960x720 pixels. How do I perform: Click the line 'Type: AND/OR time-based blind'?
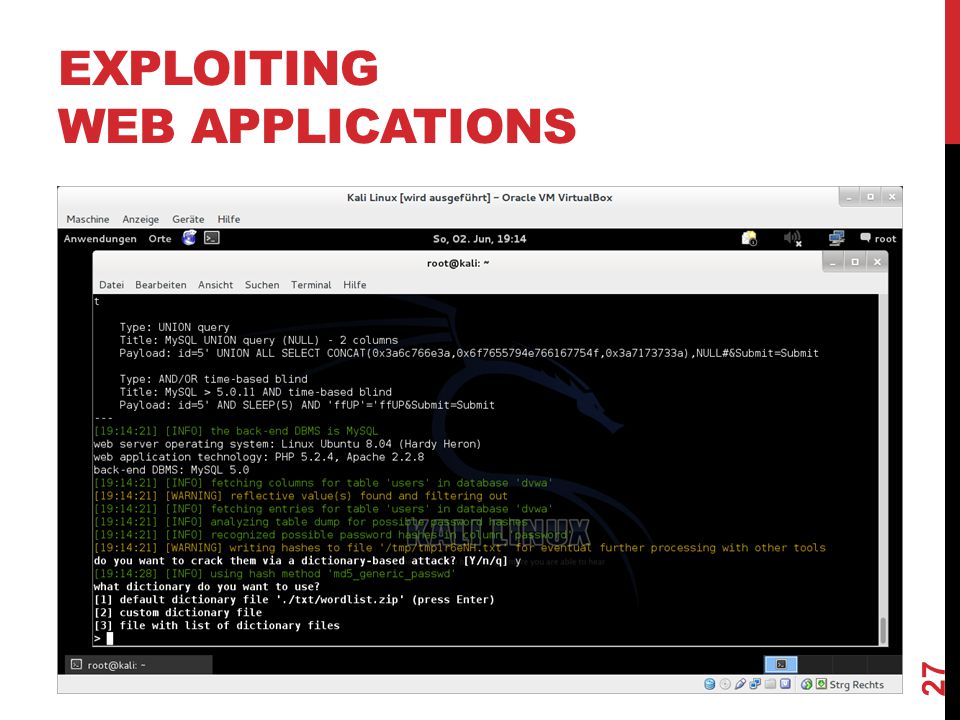[x=214, y=379]
